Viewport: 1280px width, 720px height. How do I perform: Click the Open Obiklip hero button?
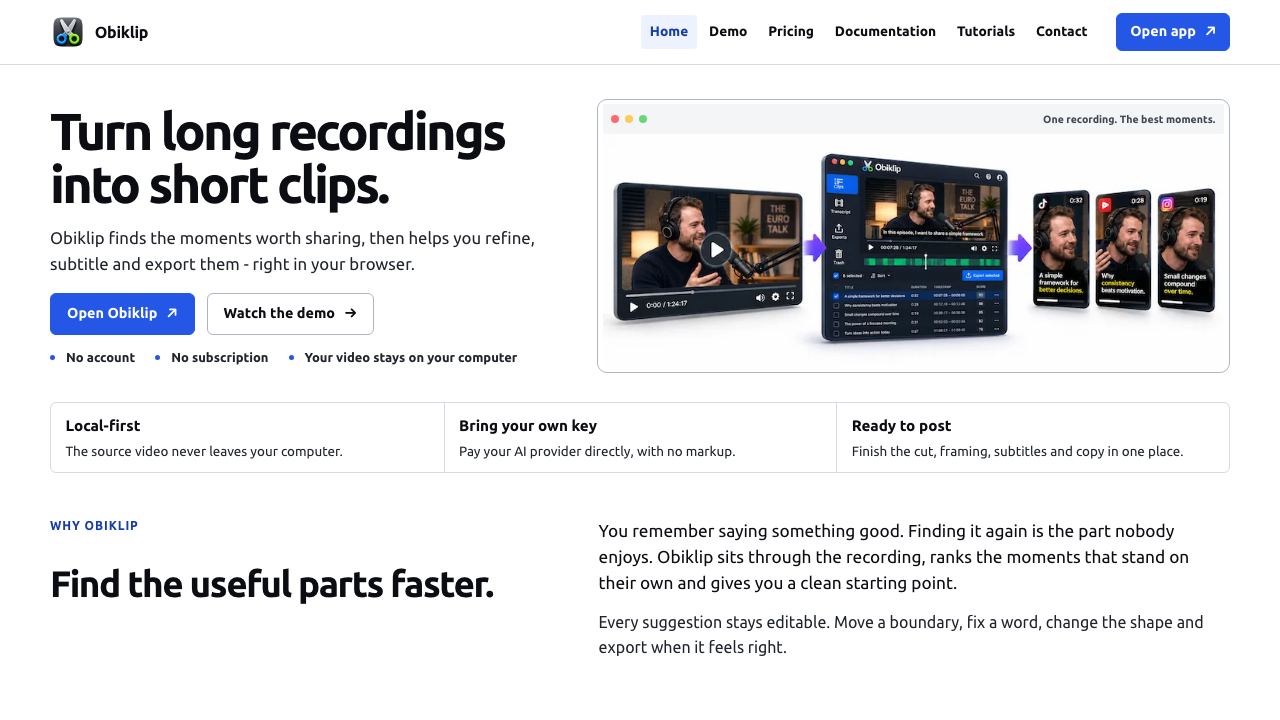pyautogui.click(x=122, y=314)
